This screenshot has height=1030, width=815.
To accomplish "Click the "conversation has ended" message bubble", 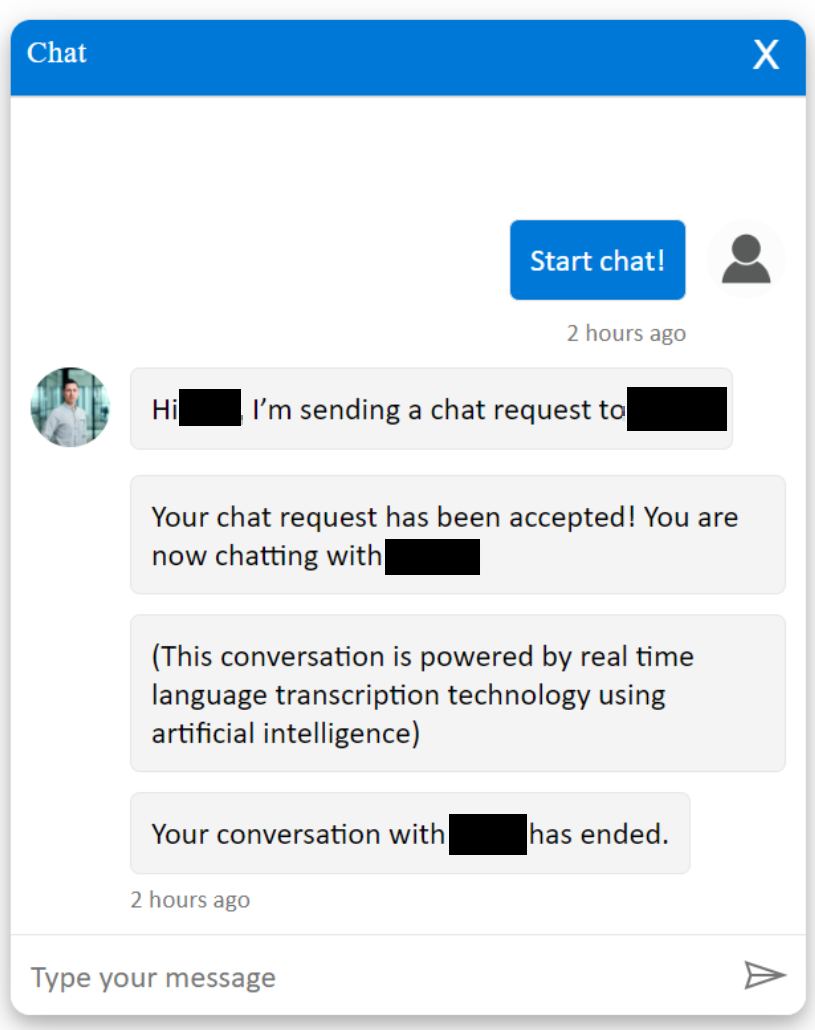I will [x=409, y=834].
